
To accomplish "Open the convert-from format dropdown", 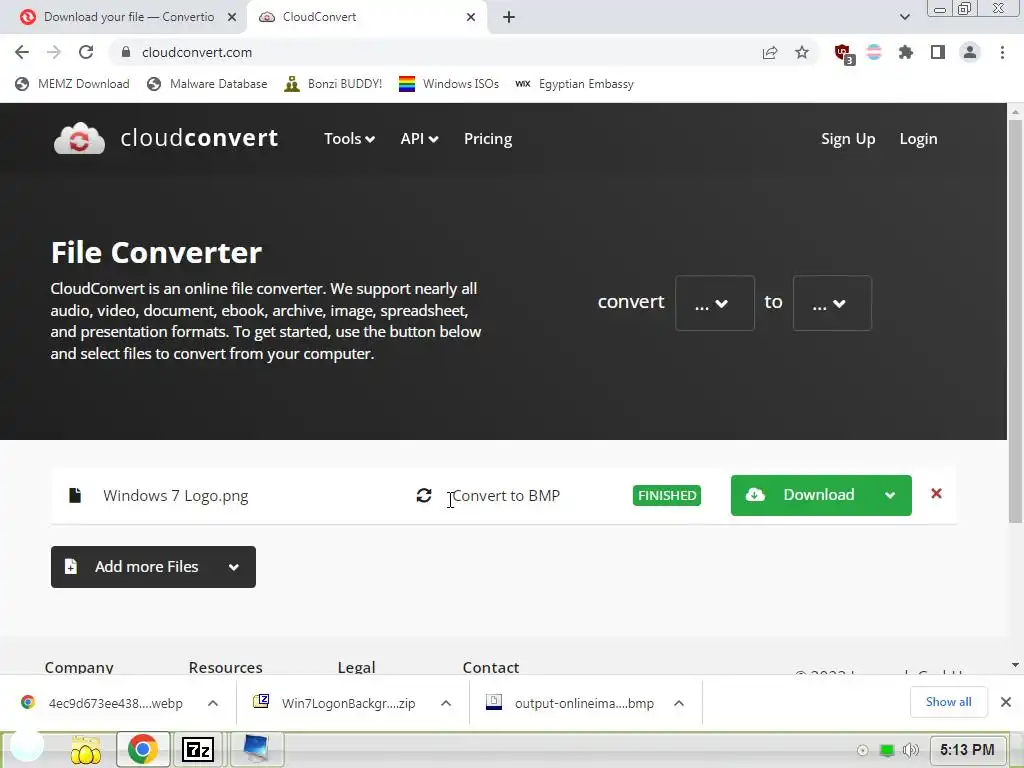I will pos(714,303).
